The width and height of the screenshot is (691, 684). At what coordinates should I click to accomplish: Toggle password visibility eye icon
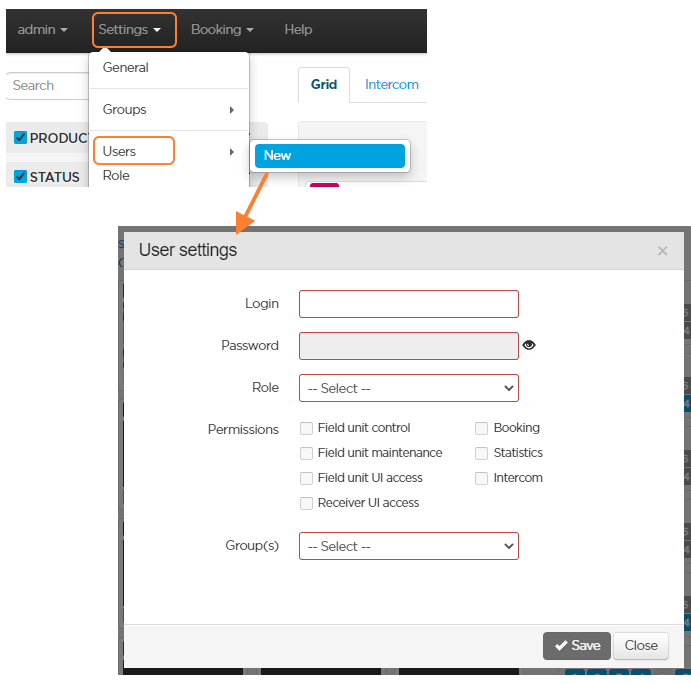coord(529,345)
